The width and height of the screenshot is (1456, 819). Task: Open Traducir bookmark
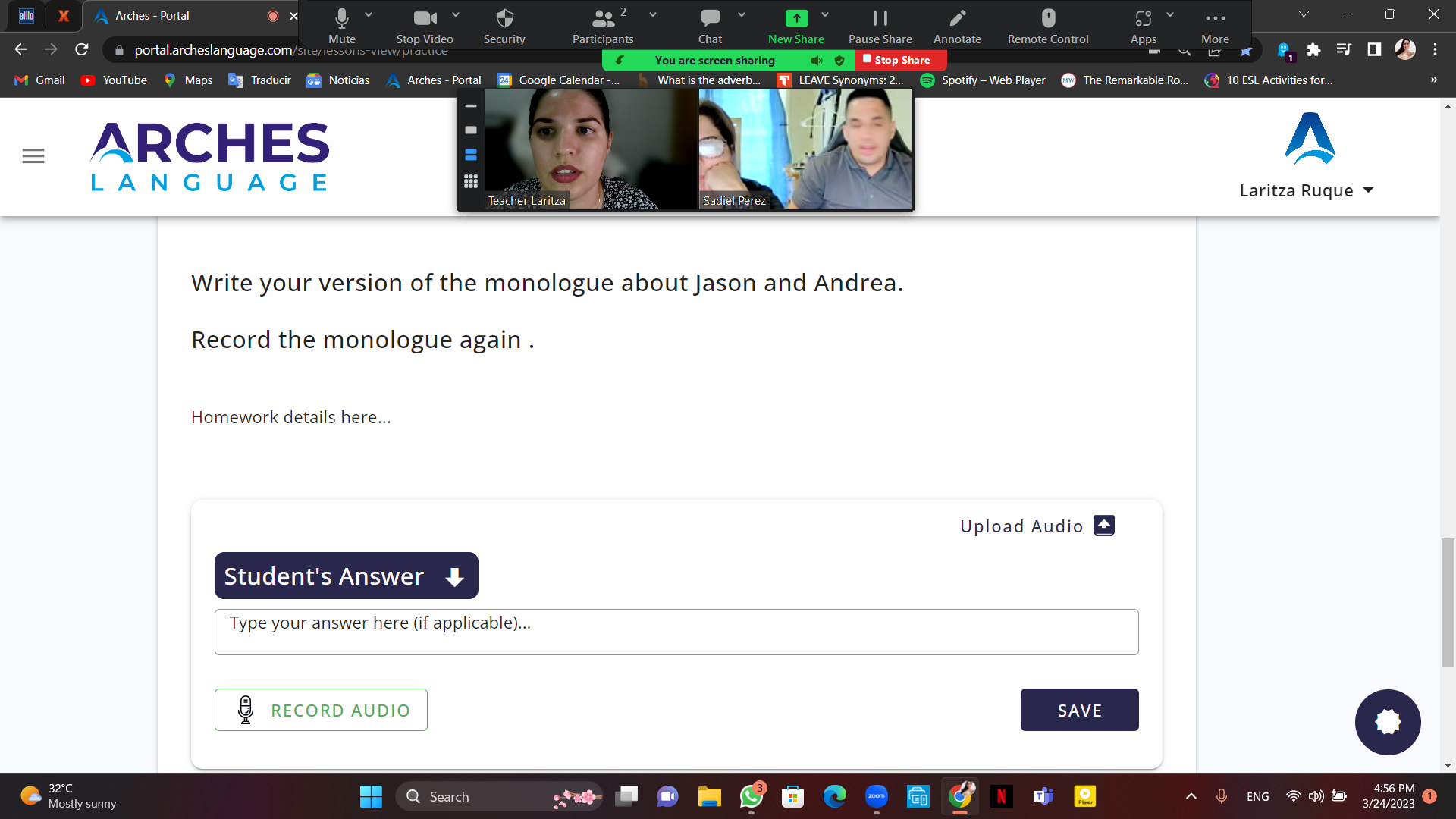(x=259, y=80)
